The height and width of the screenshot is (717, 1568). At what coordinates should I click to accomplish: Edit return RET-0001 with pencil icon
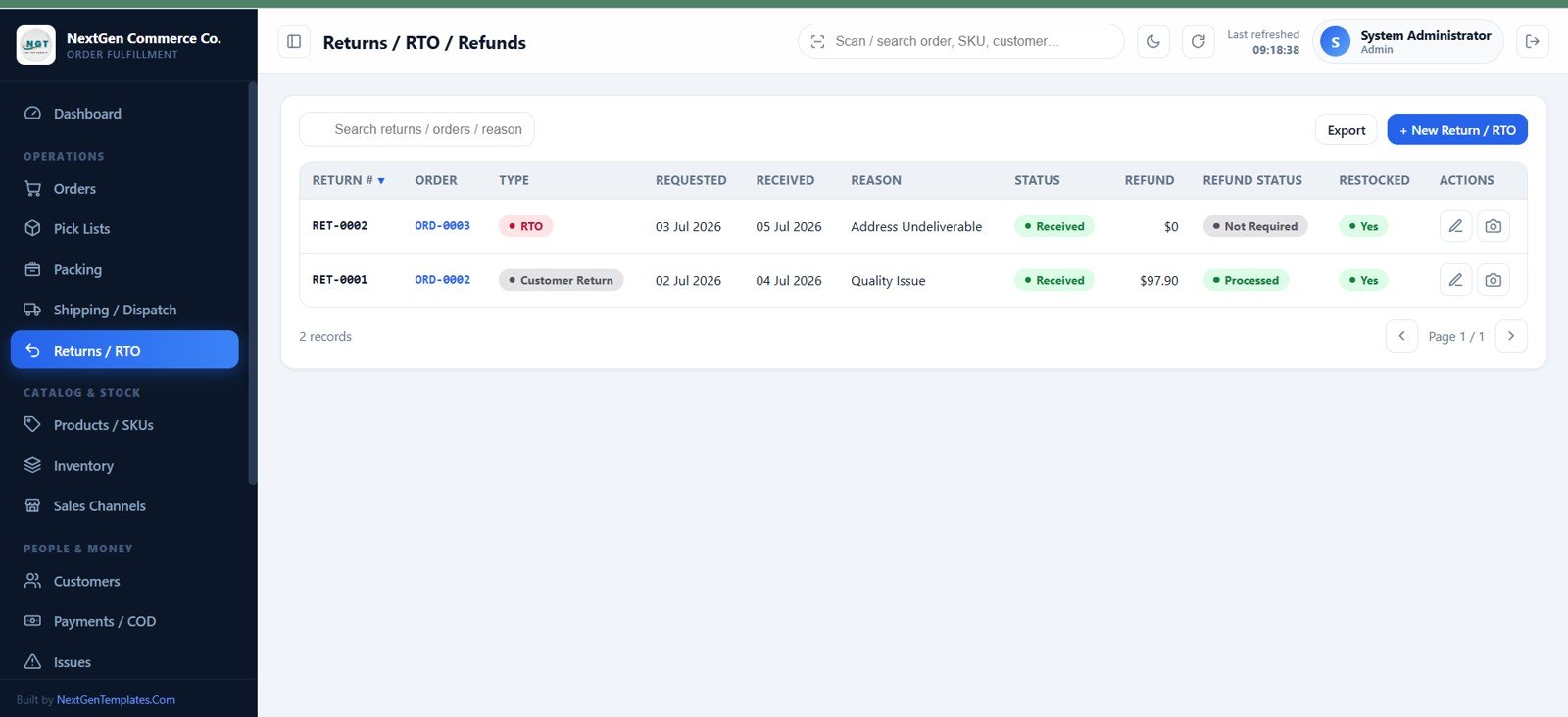point(1455,280)
